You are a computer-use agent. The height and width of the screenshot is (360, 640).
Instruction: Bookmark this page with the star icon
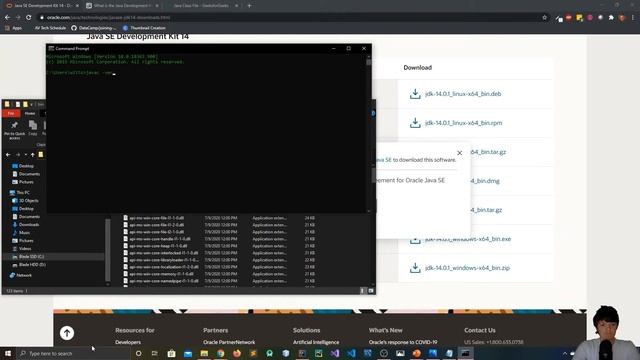tap(544, 18)
